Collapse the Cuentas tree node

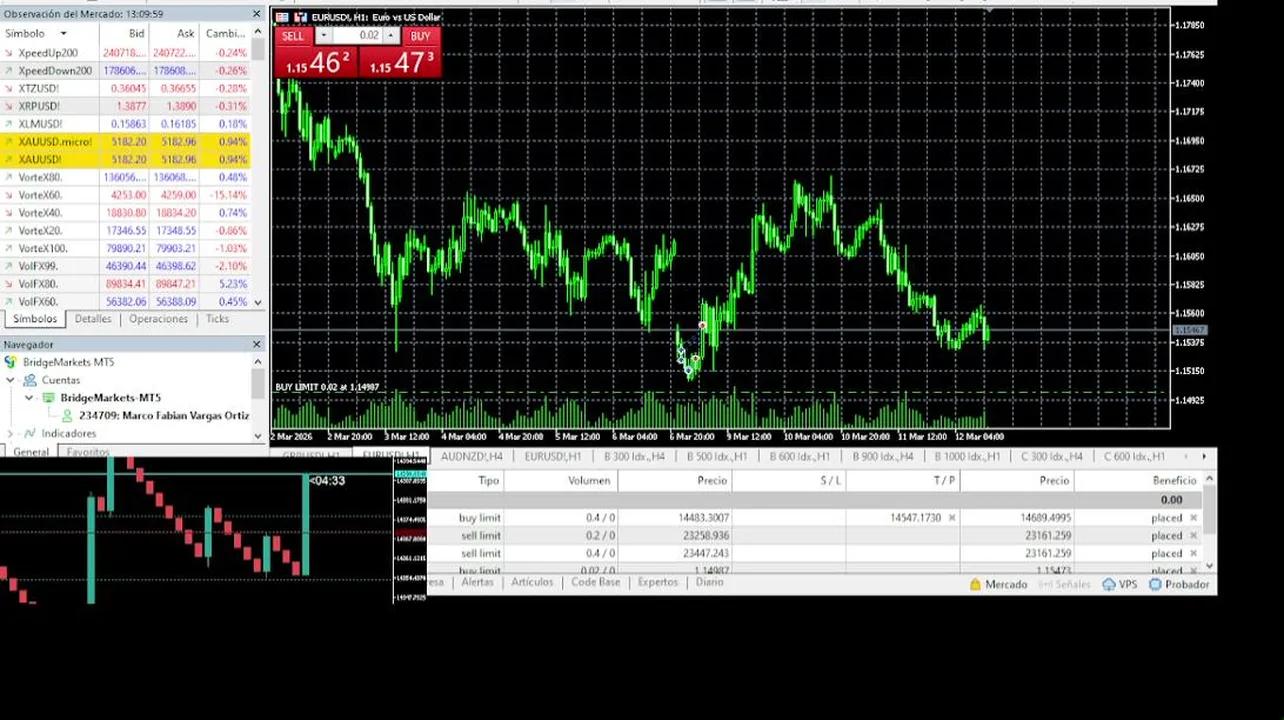(10, 380)
